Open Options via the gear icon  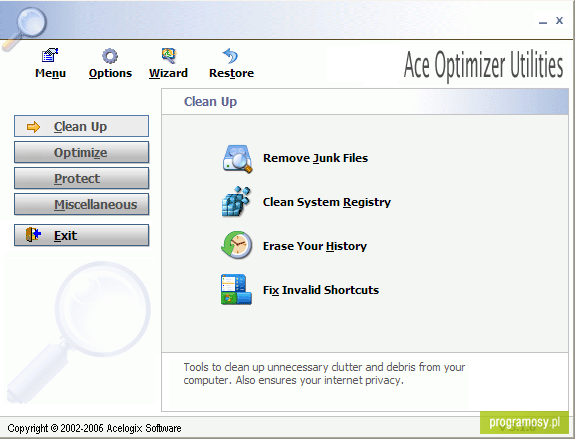point(110,56)
